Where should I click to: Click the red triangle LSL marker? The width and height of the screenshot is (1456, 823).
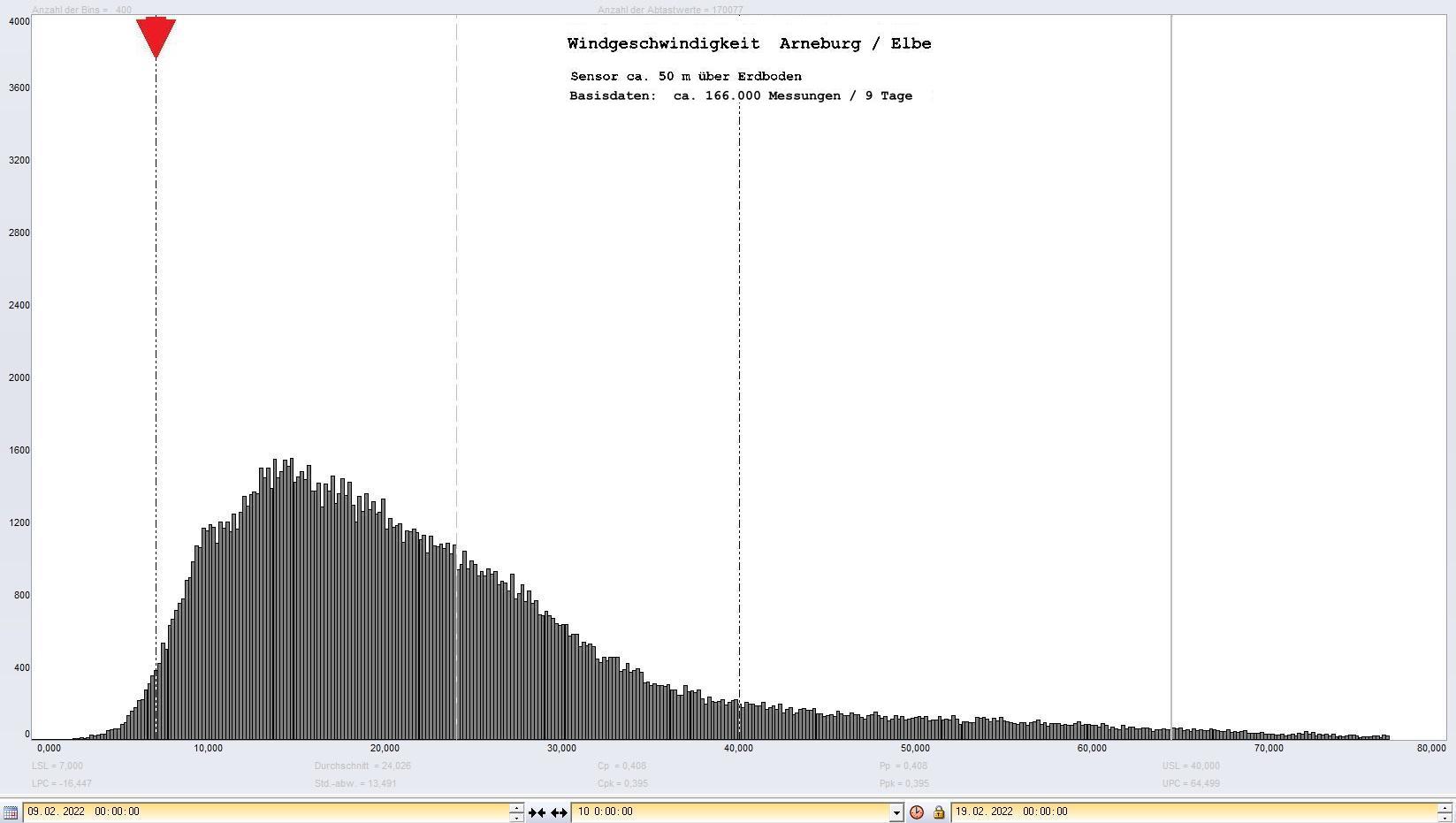coord(156,37)
